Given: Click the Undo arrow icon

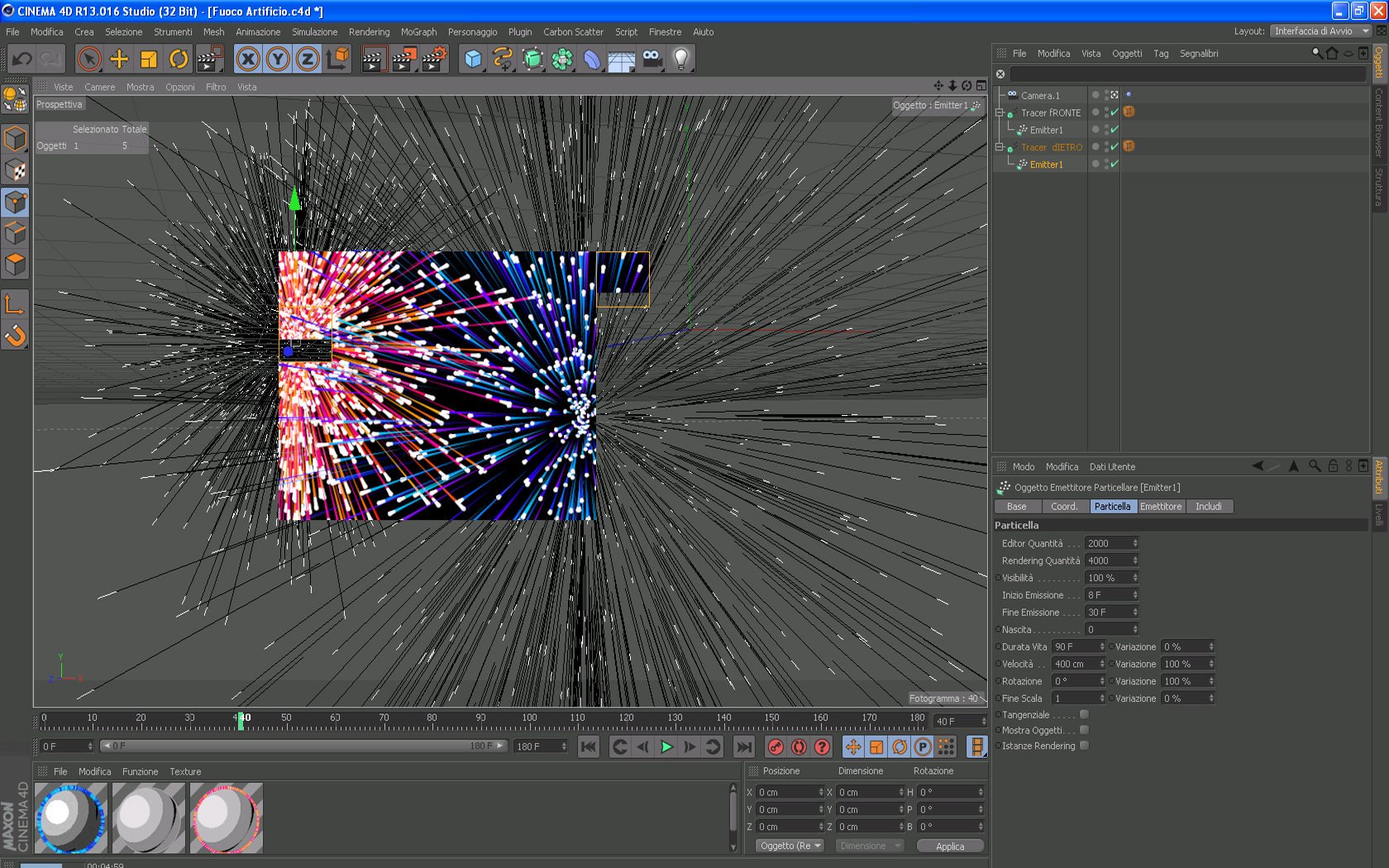Looking at the screenshot, I should click(x=22, y=59).
